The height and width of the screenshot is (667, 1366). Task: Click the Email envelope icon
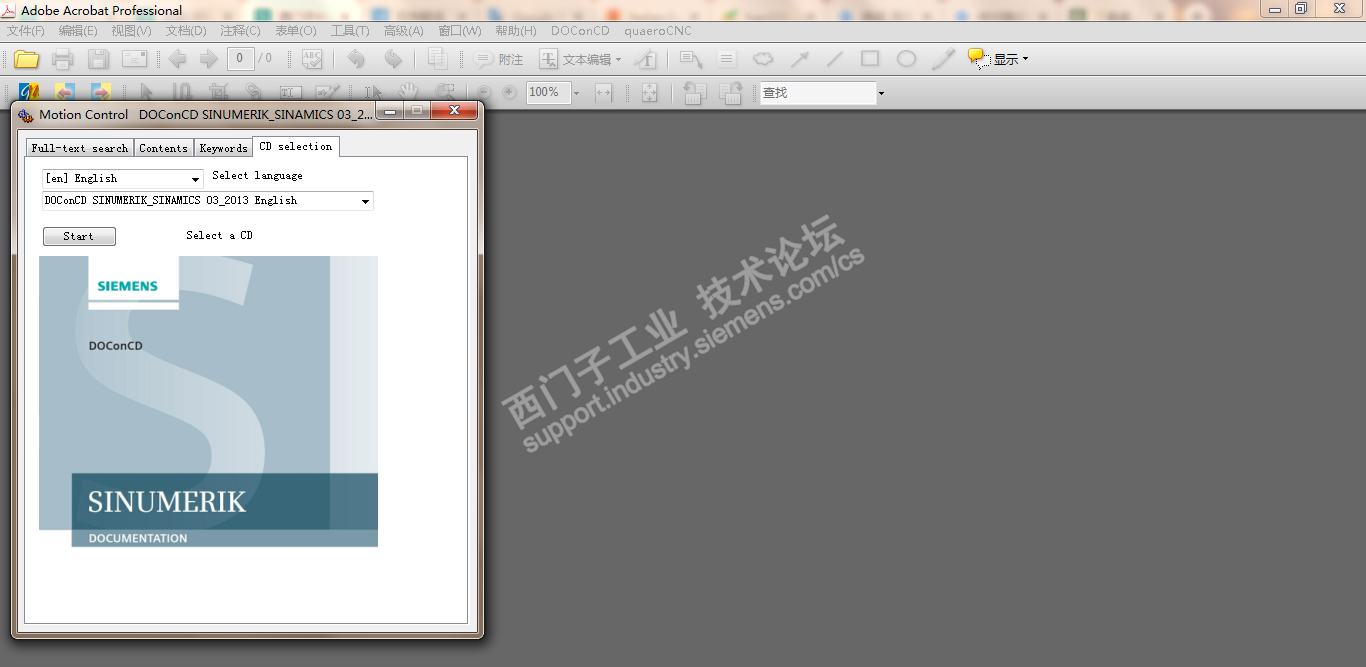coord(135,59)
